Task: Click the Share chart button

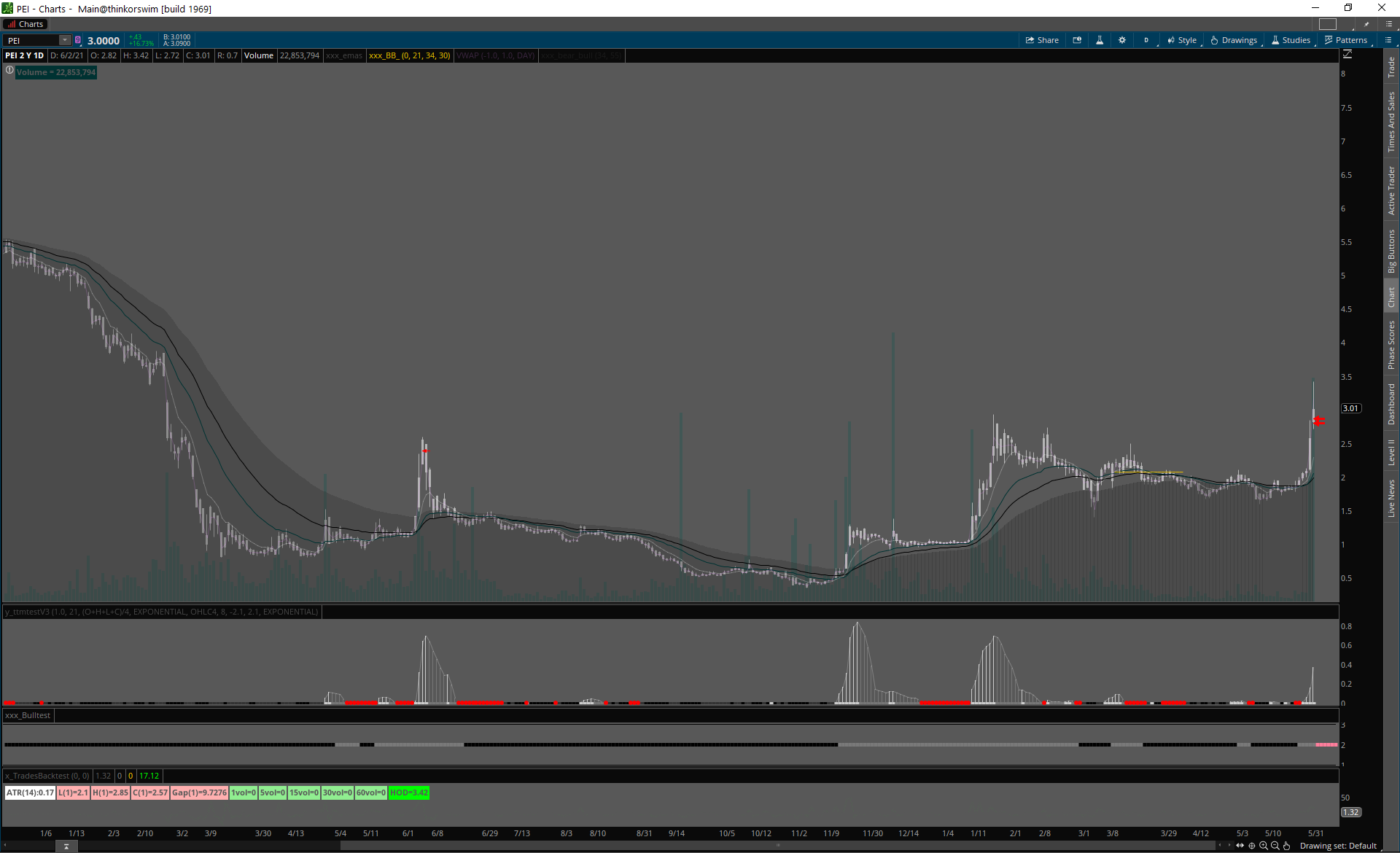Action: coord(1042,40)
